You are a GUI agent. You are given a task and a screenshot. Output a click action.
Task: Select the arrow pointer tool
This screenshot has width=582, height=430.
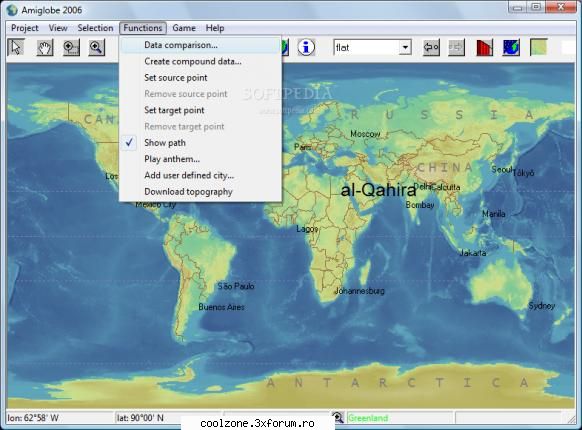[16, 48]
